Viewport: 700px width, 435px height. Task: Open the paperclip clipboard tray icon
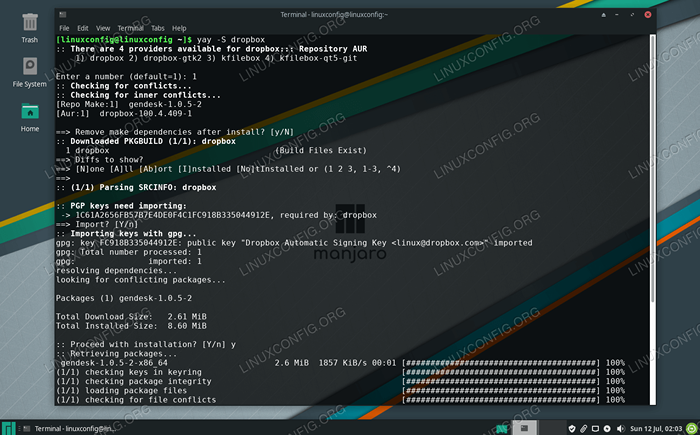pos(583,429)
